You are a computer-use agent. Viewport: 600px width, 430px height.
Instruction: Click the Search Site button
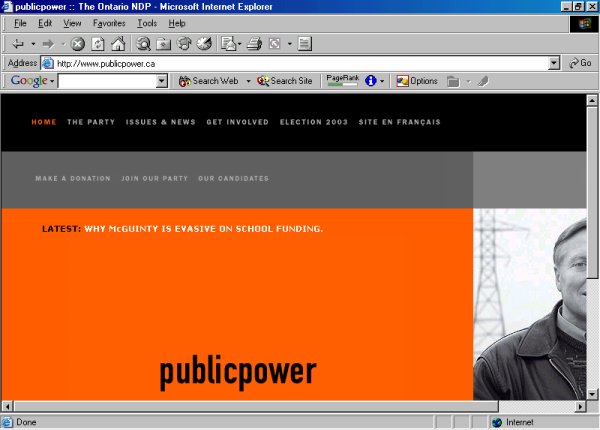284,81
